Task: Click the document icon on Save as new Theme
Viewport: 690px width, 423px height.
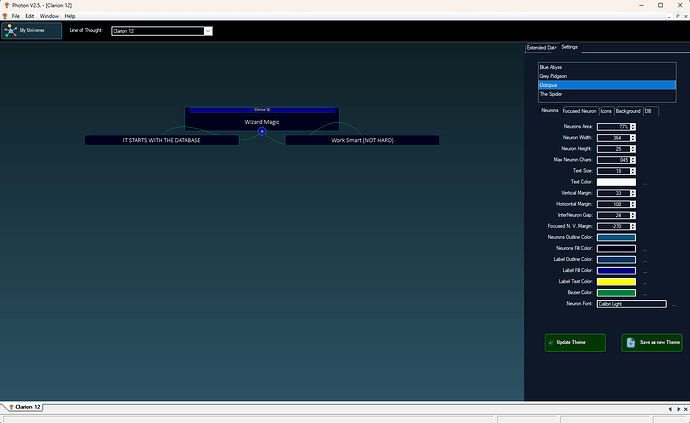Action: 631,343
